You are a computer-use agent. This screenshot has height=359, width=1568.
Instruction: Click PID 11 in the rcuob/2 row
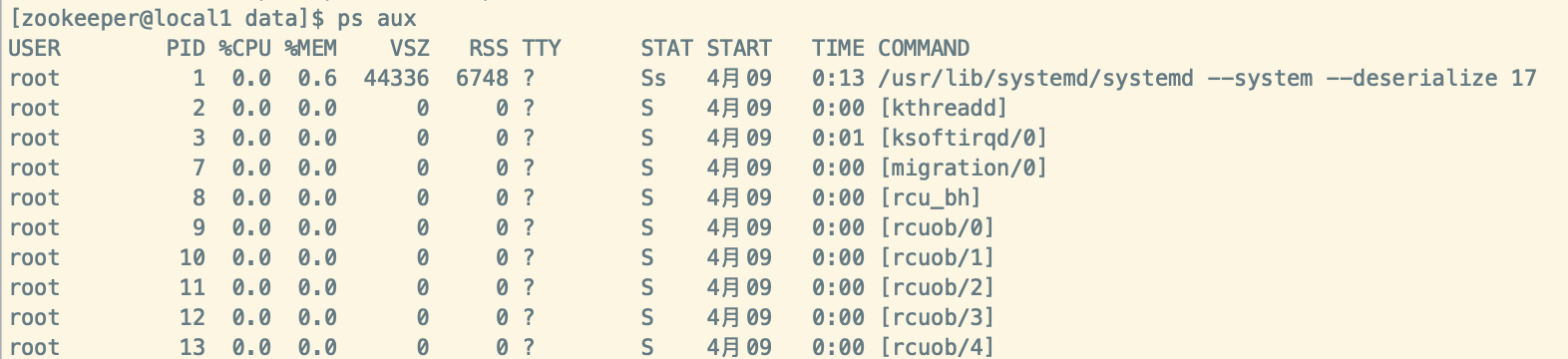click(193, 287)
